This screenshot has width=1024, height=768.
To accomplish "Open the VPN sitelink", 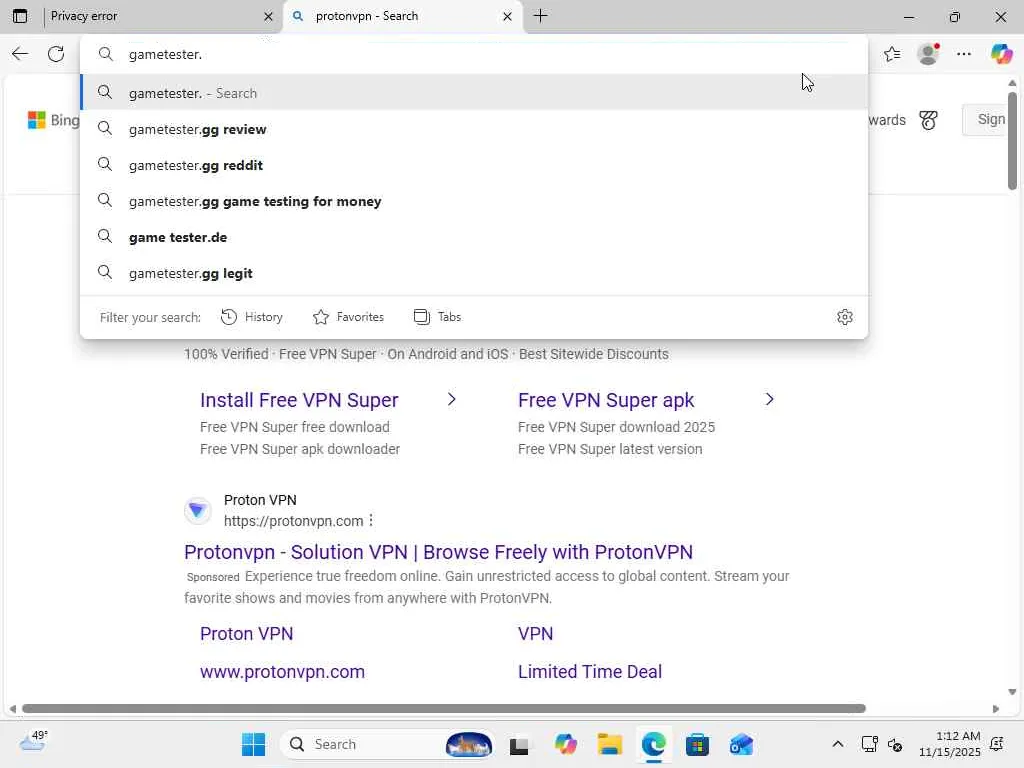I will tap(536, 633).
